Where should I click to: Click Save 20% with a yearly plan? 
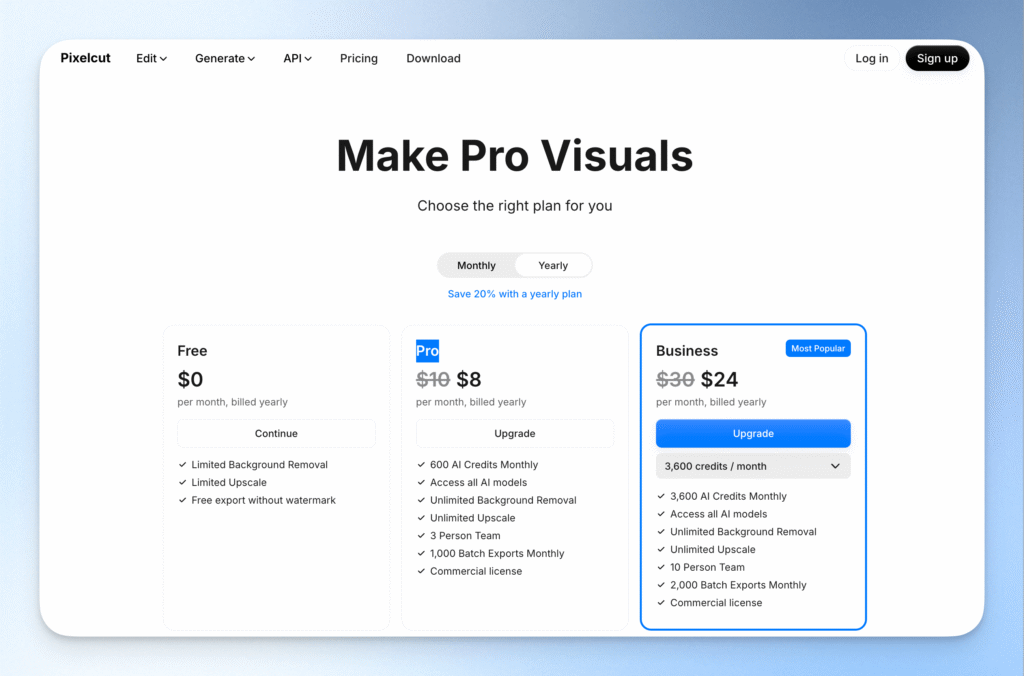515,294
